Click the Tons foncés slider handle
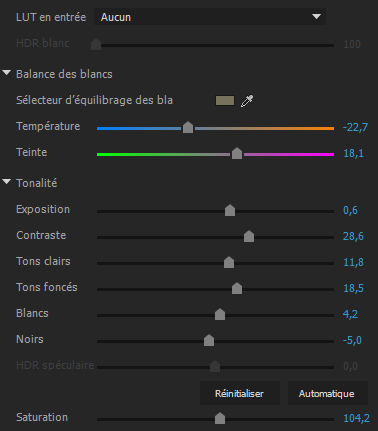Screen dimensions: 378x431 pos(237,288)
